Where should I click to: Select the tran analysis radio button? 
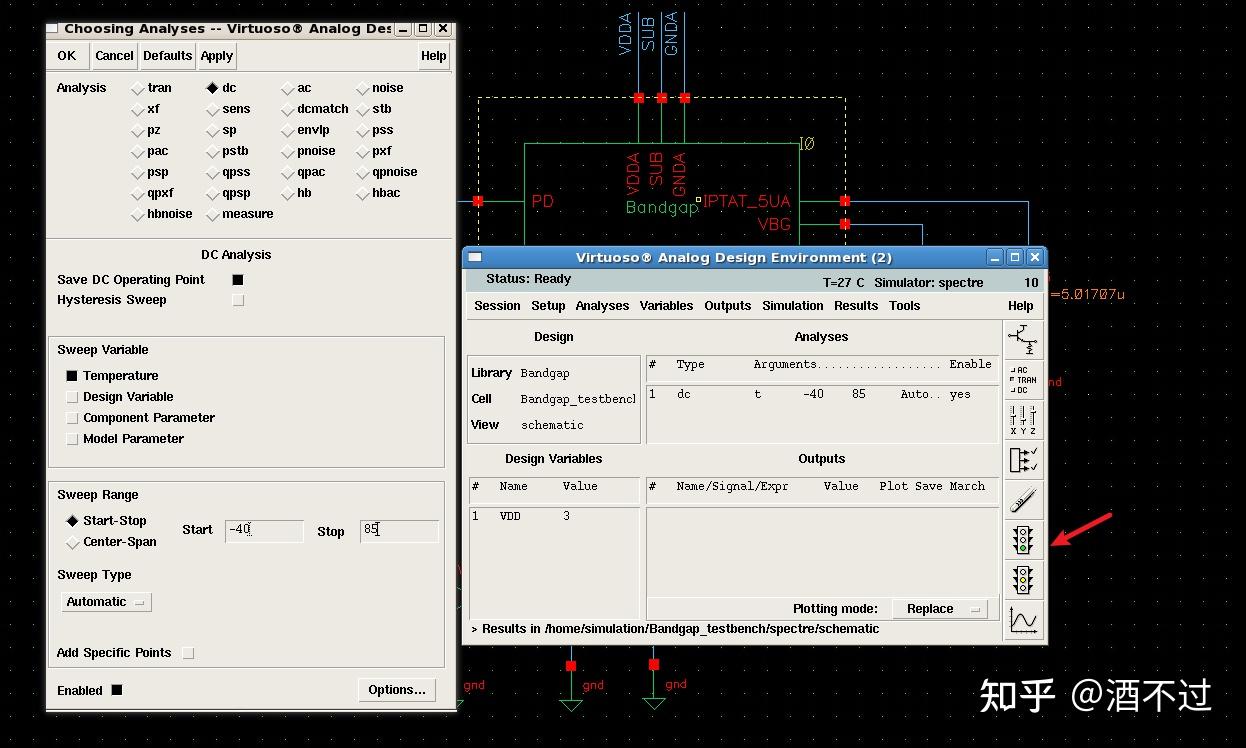coord(138,89)
